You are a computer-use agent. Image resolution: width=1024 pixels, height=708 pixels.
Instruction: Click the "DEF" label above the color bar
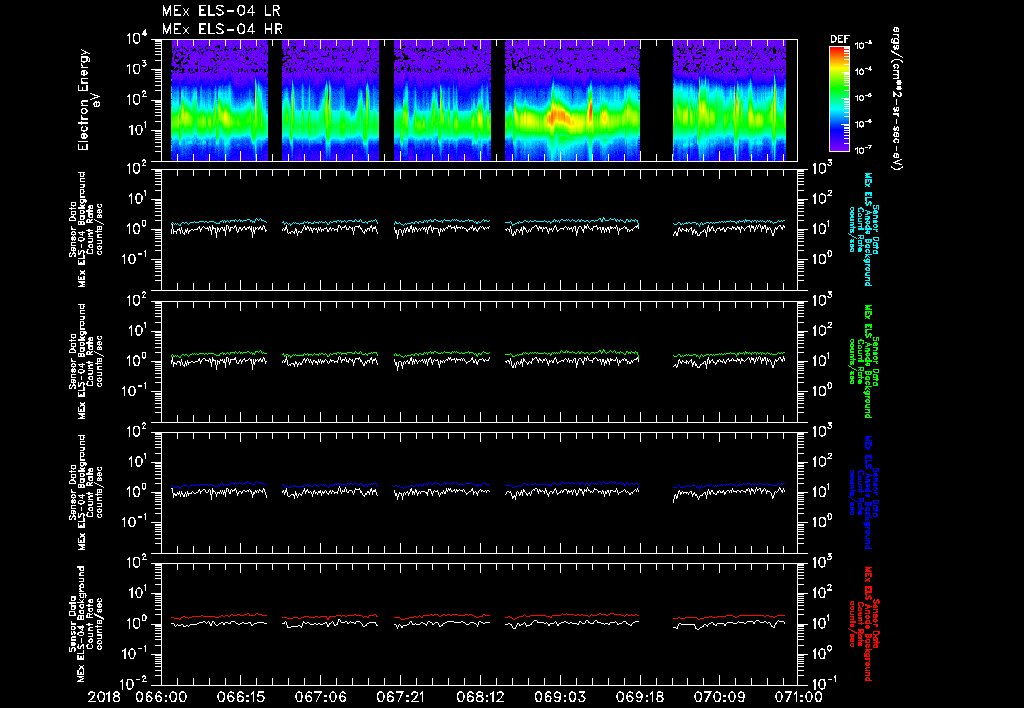point(839,39)
